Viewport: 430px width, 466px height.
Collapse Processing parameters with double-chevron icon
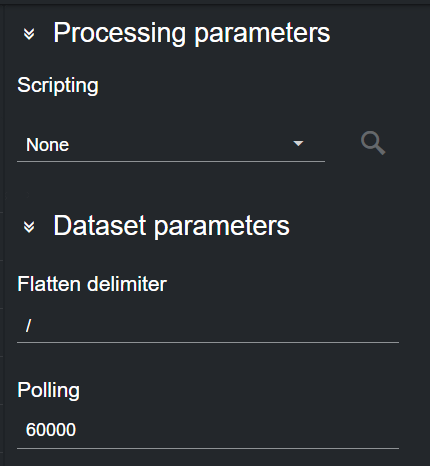29,34
